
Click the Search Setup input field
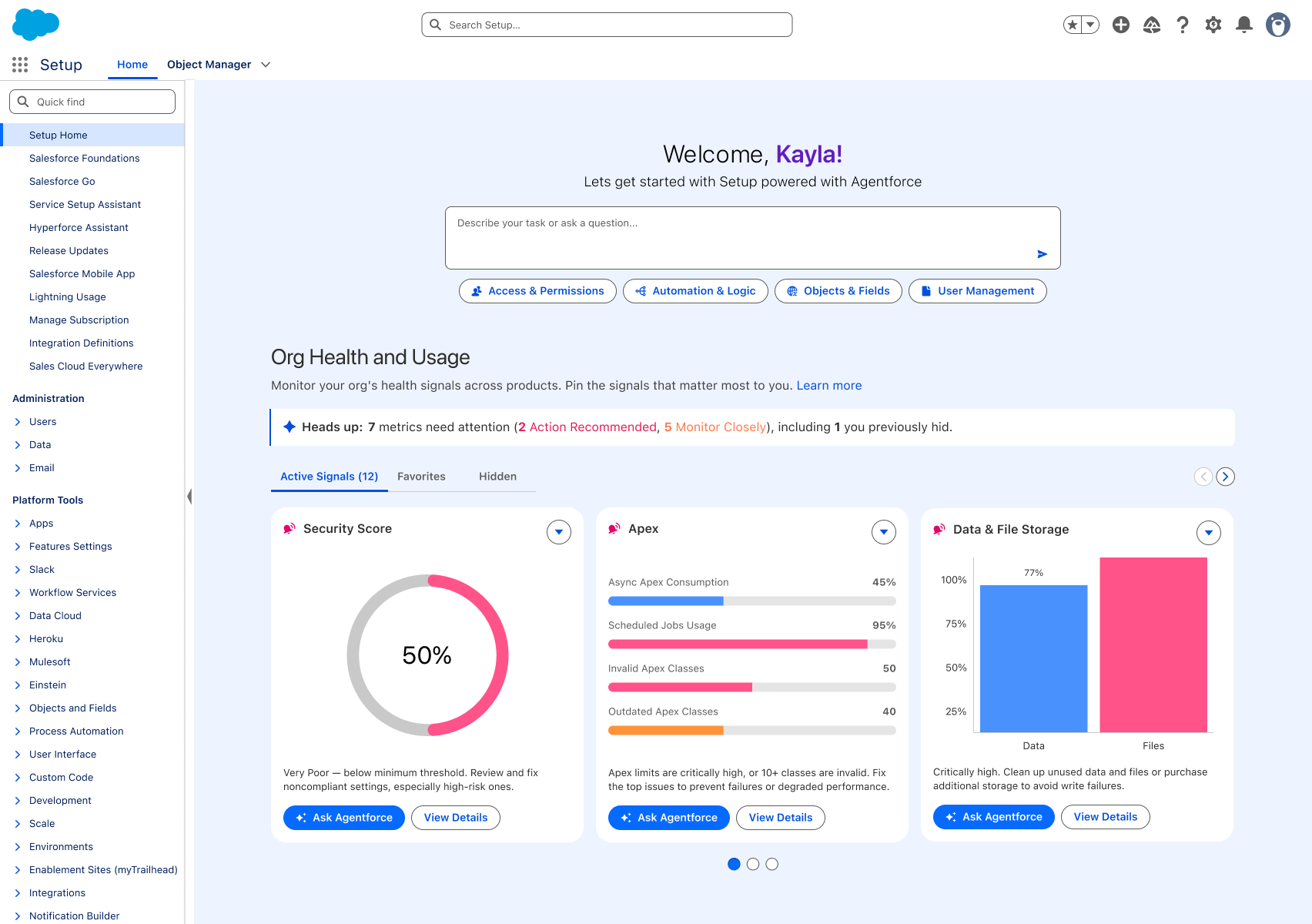coord(607,25)
